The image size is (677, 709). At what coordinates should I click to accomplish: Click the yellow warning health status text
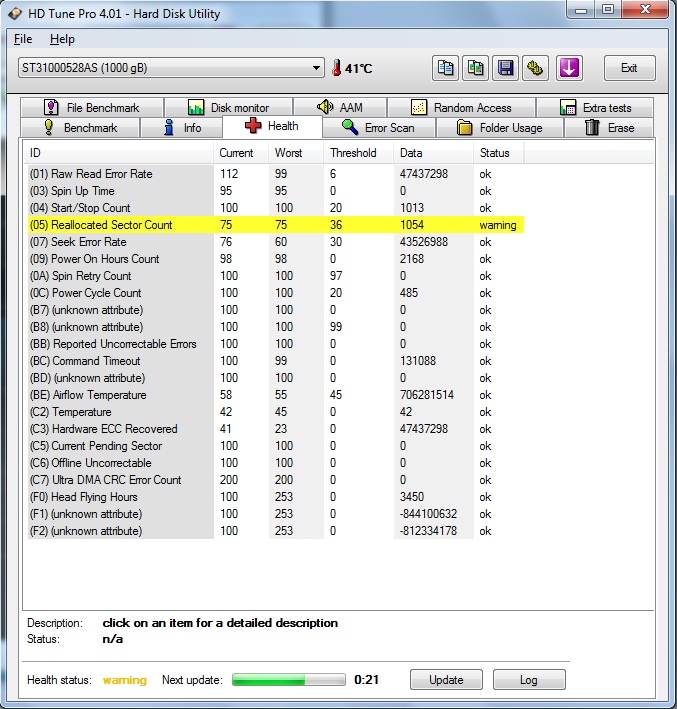(125, 680)
